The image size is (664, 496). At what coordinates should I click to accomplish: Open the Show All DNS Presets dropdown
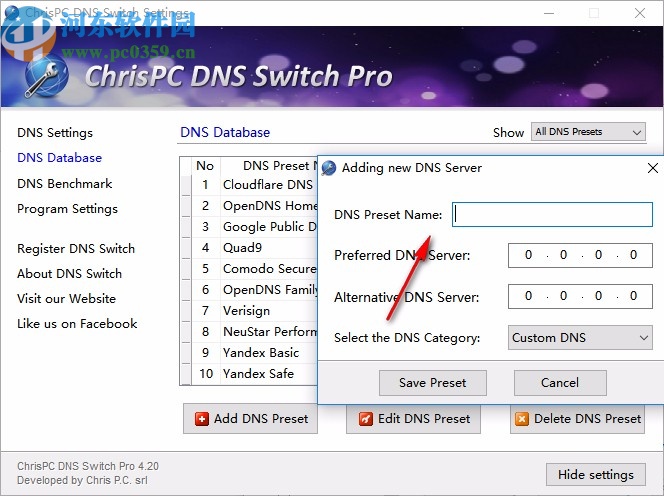(588, 132)
